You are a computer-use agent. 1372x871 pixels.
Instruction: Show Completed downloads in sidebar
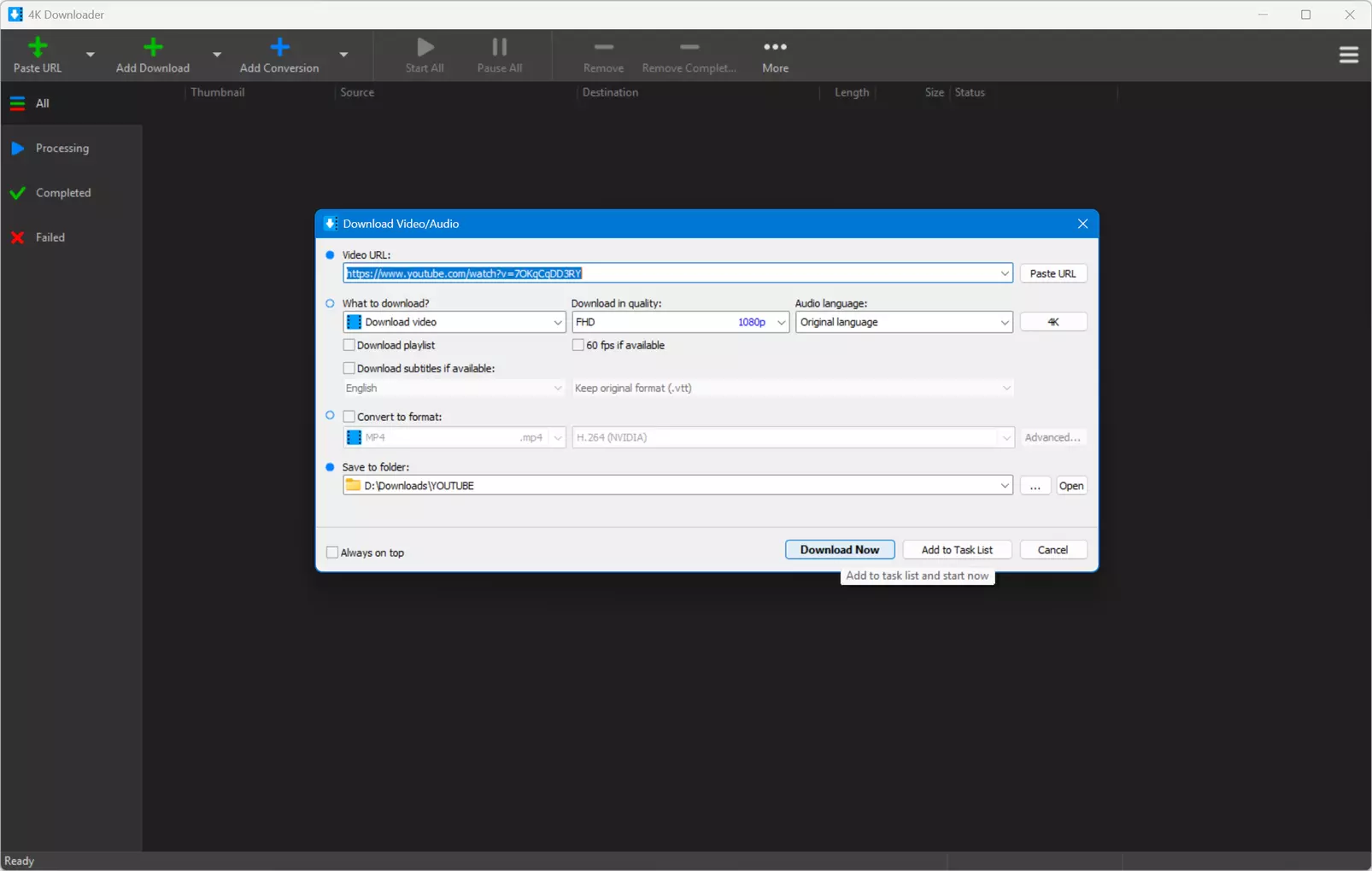(72, 193)
